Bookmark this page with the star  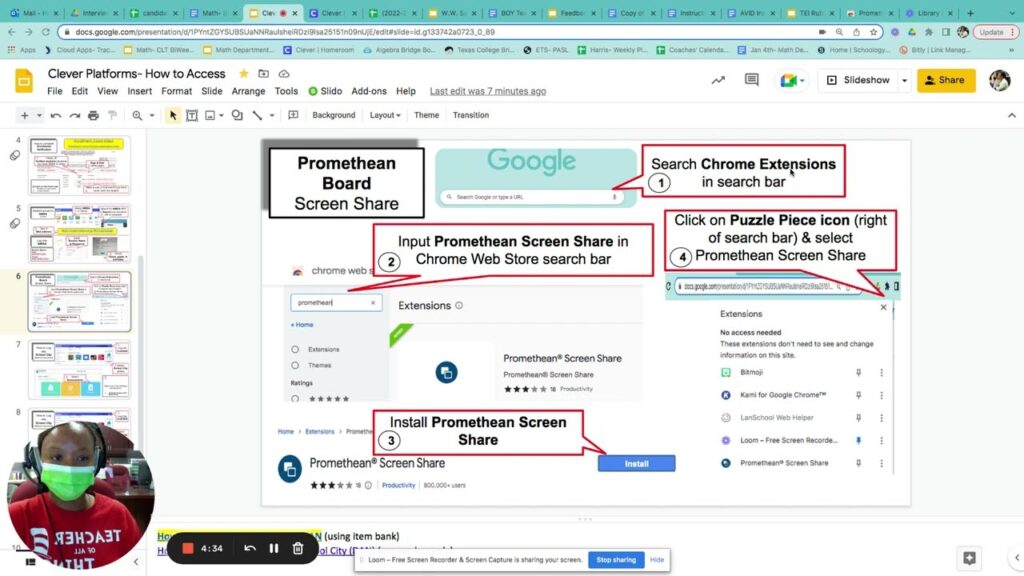(873, 32)
